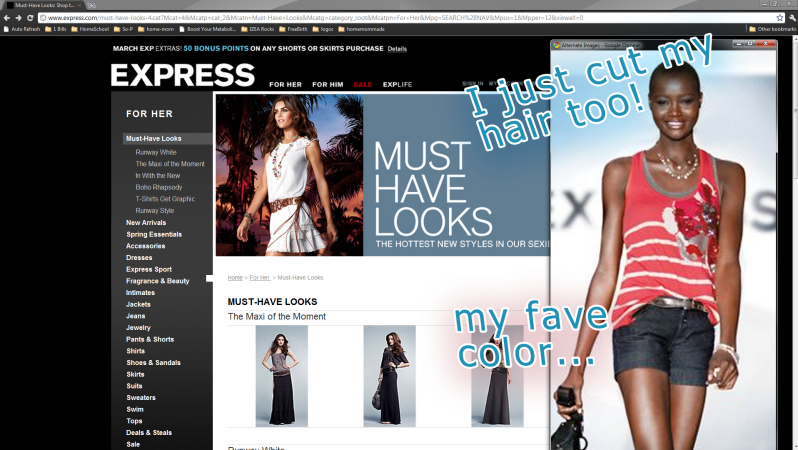This screenshot has width=798, height=450.
Task: Expand the Other bookmarks folder
Action: coord(772,29)
